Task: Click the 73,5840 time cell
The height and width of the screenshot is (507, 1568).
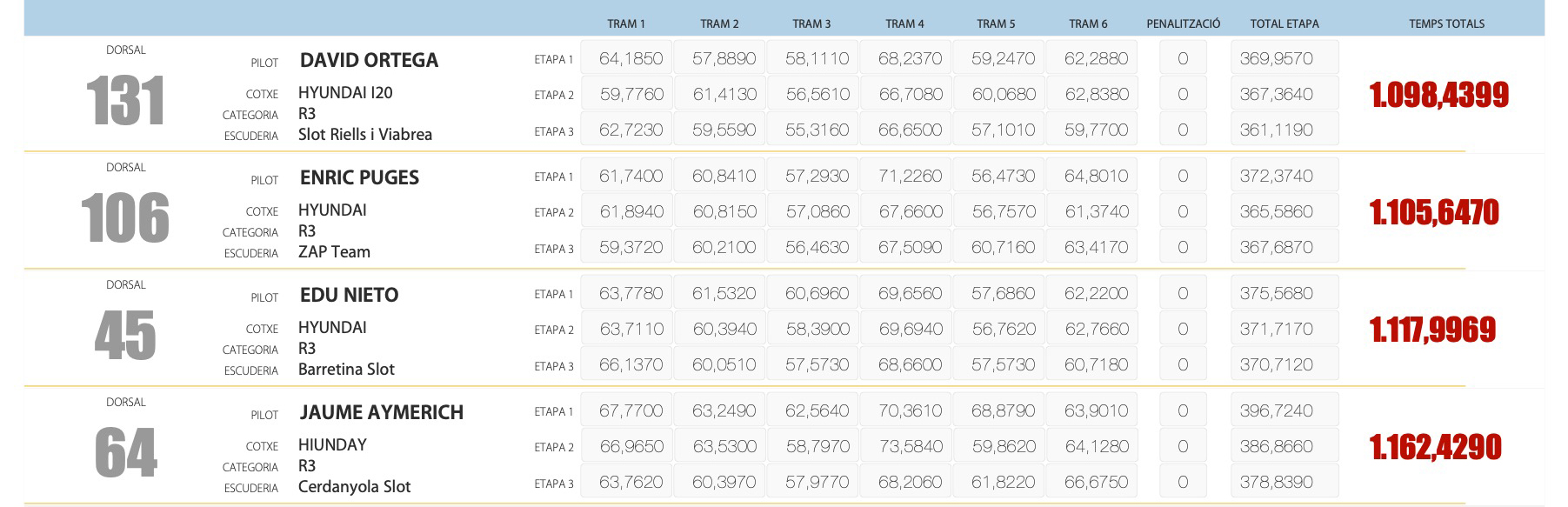Action: 910,446
